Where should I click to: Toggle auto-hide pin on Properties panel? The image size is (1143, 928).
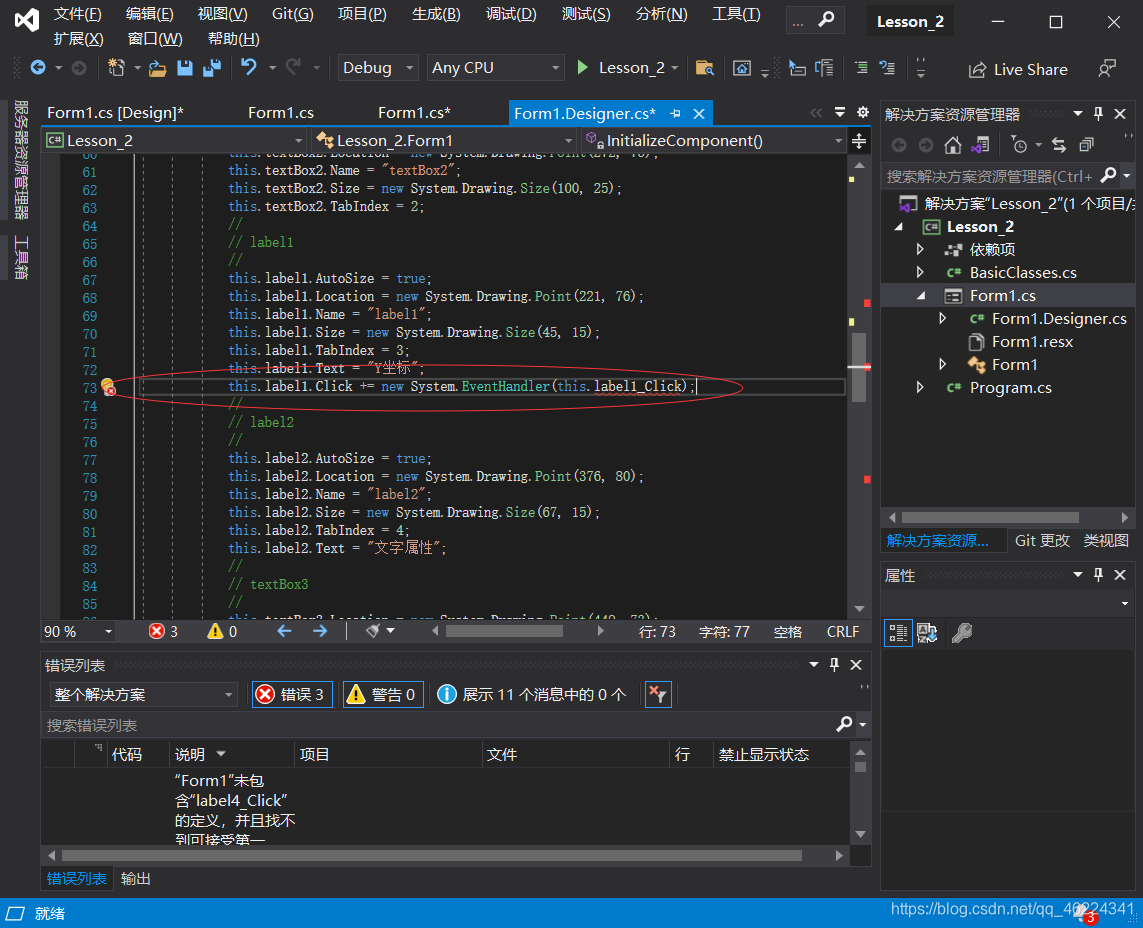(x=1099, y=575)
